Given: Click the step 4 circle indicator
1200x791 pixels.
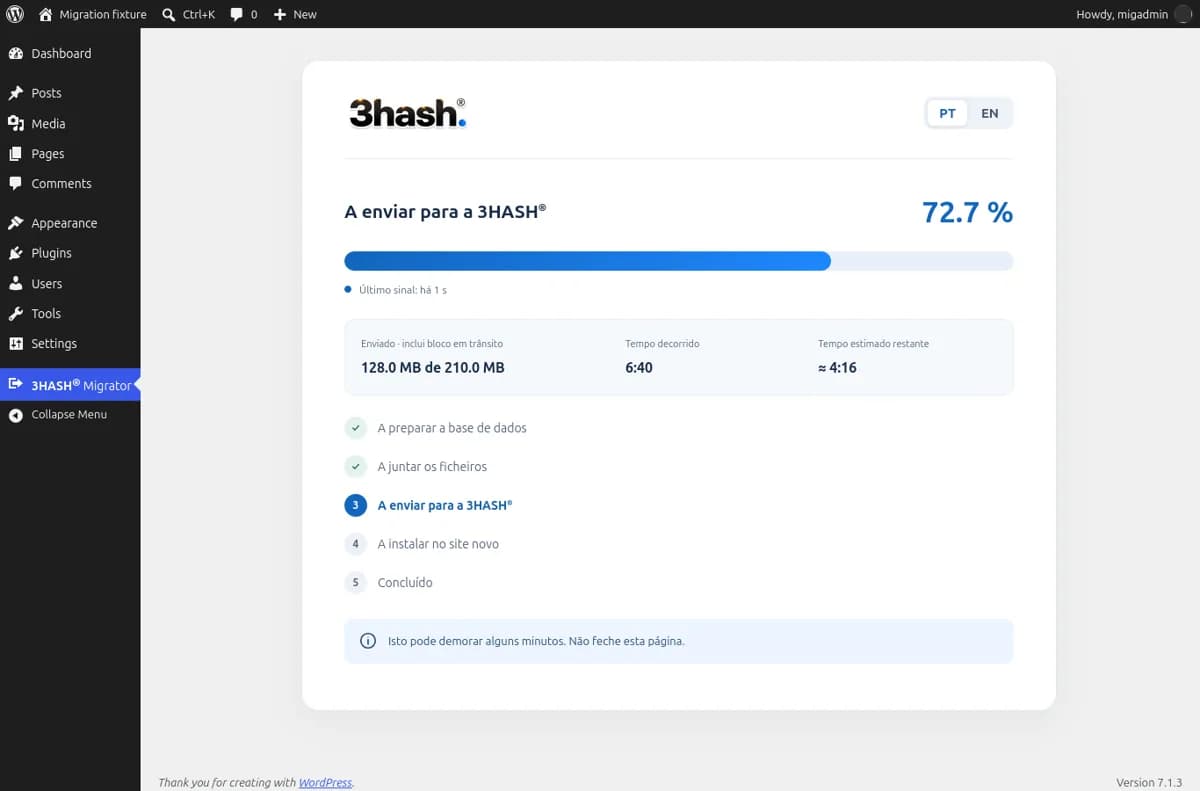Looking at the screenshot, I should click(x=356, y=544).
